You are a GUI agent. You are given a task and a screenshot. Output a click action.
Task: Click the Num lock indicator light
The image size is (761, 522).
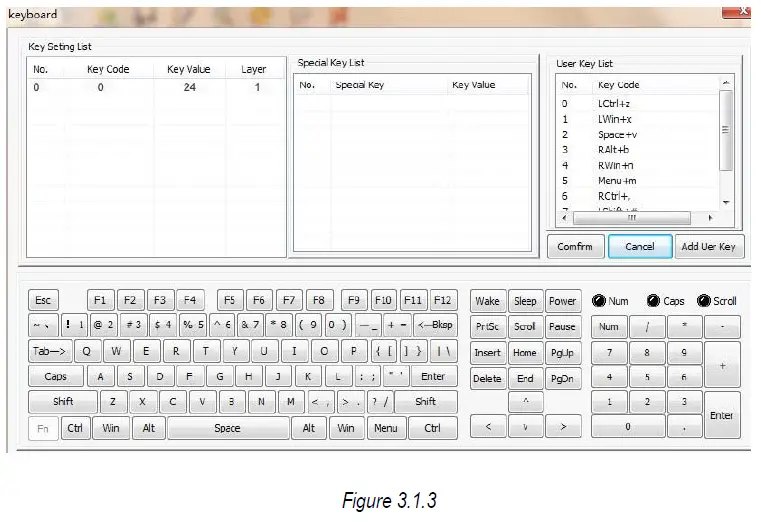click(599, 301)
